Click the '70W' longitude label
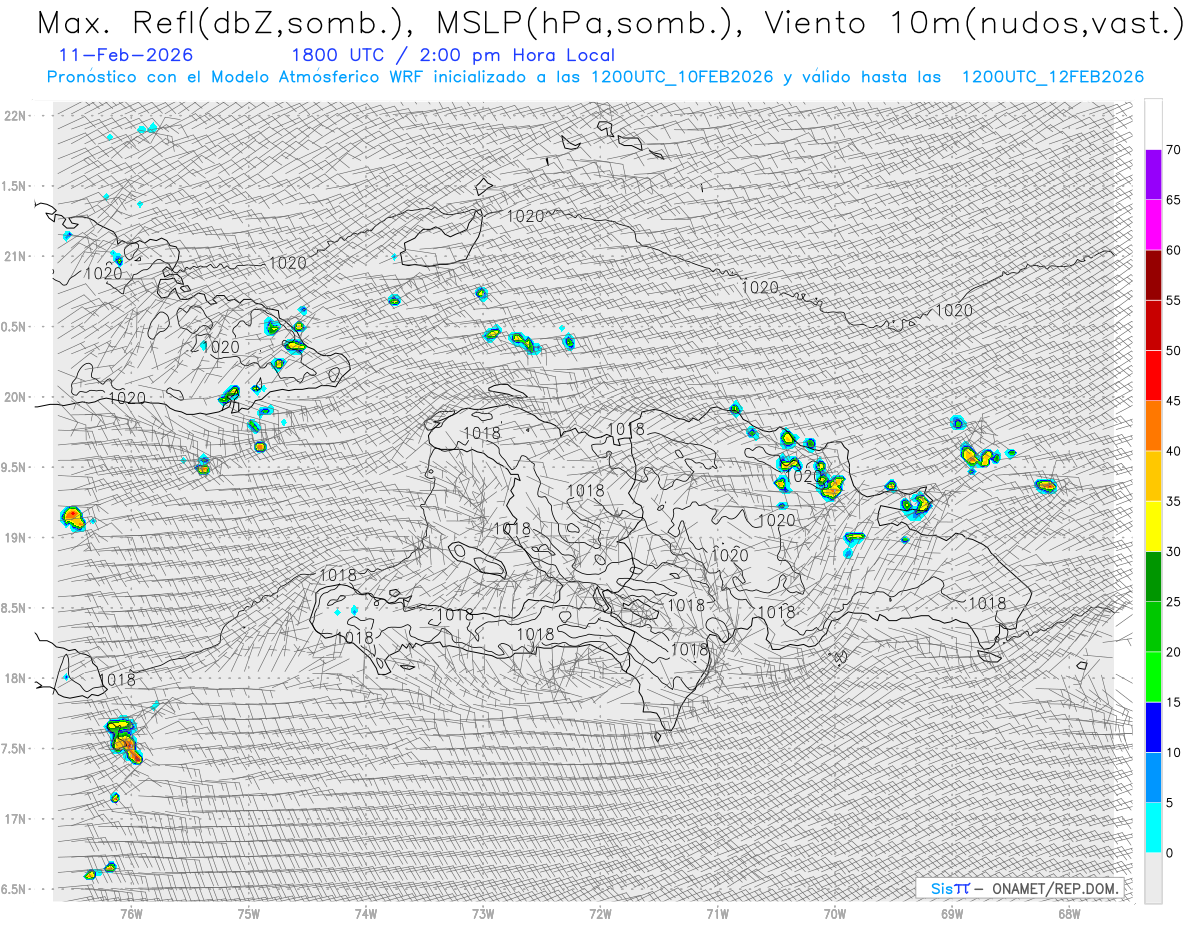 point(835,912)
